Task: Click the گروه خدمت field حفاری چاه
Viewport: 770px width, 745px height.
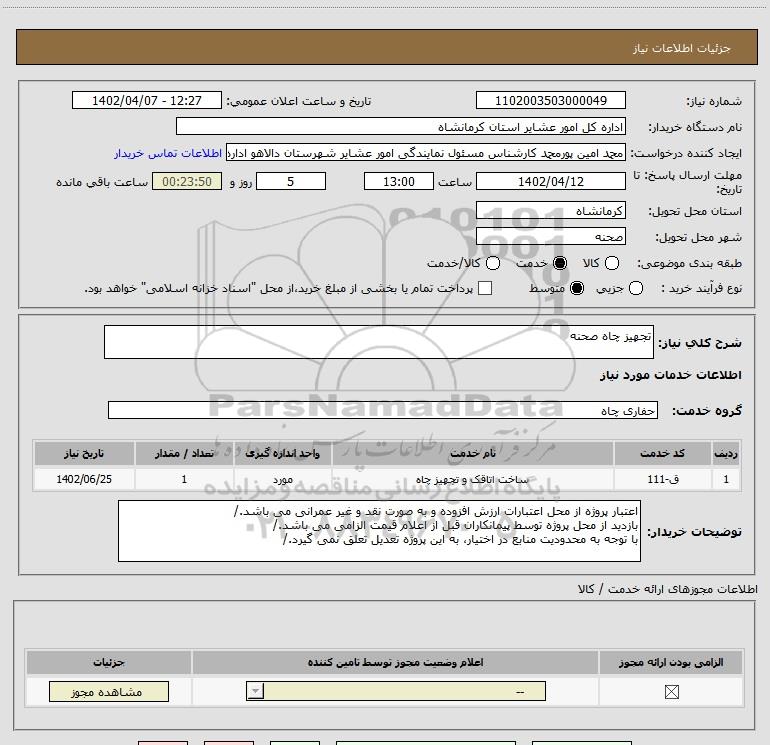Action: pyautogui.click(x=383, y=411)
